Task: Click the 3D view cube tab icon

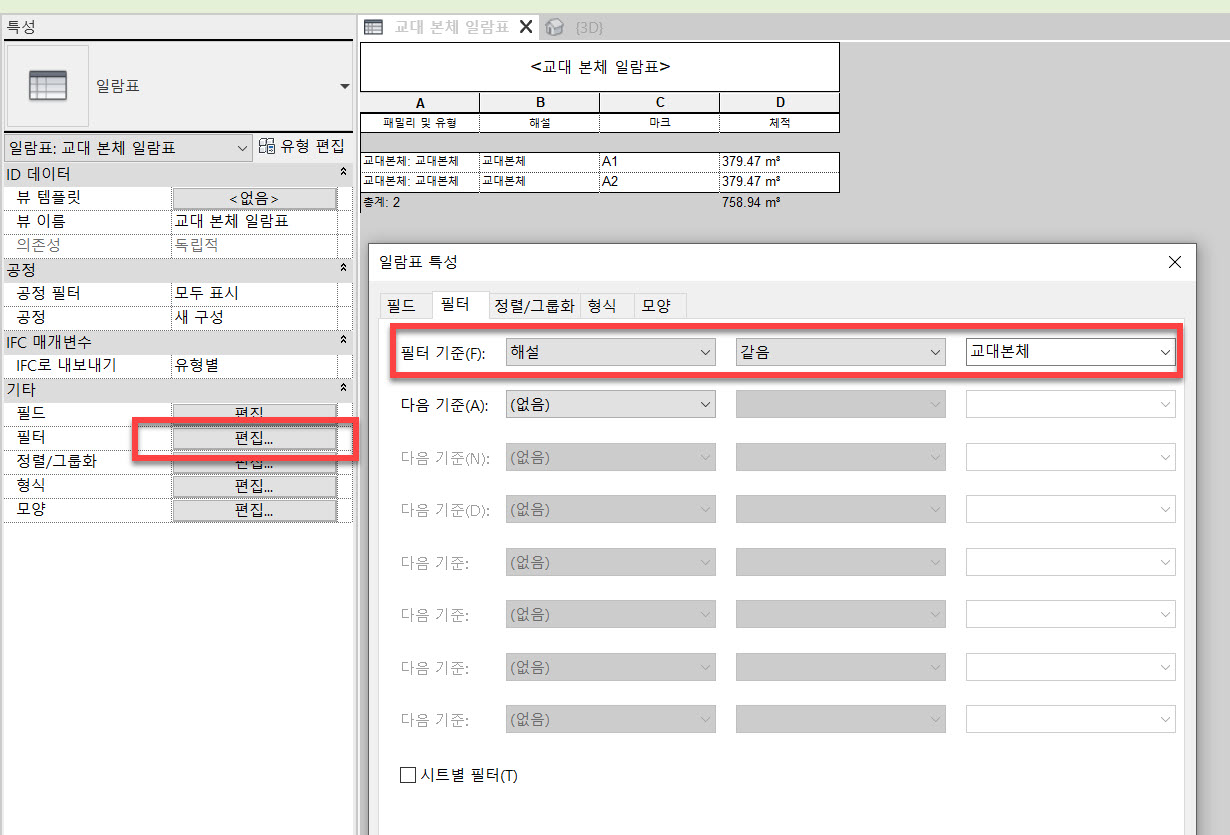Action: tap(555, 27)
